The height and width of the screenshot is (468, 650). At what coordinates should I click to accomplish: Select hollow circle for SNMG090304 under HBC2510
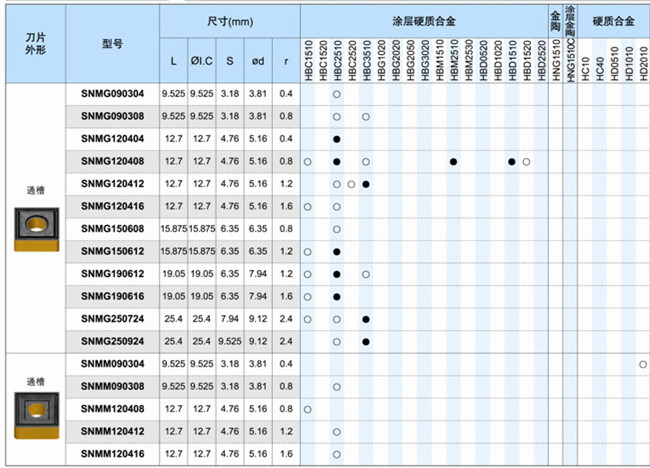click(x=337, y=94)
